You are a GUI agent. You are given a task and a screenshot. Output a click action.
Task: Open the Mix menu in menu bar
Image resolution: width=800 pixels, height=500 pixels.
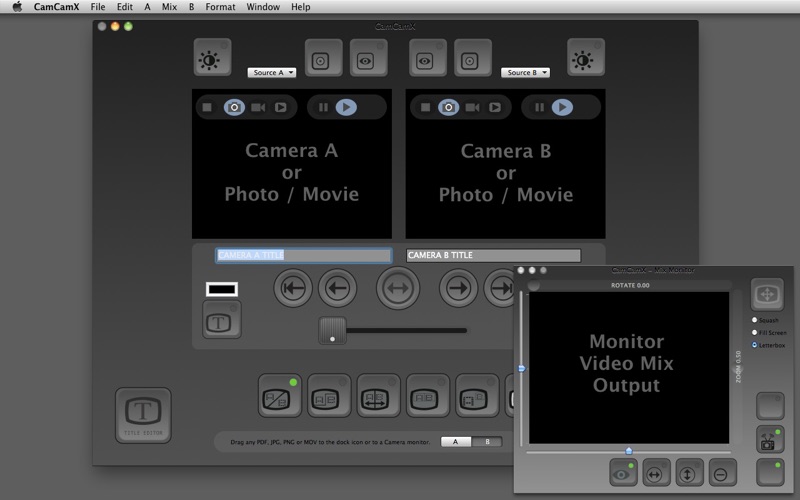[x=169, y=7]
